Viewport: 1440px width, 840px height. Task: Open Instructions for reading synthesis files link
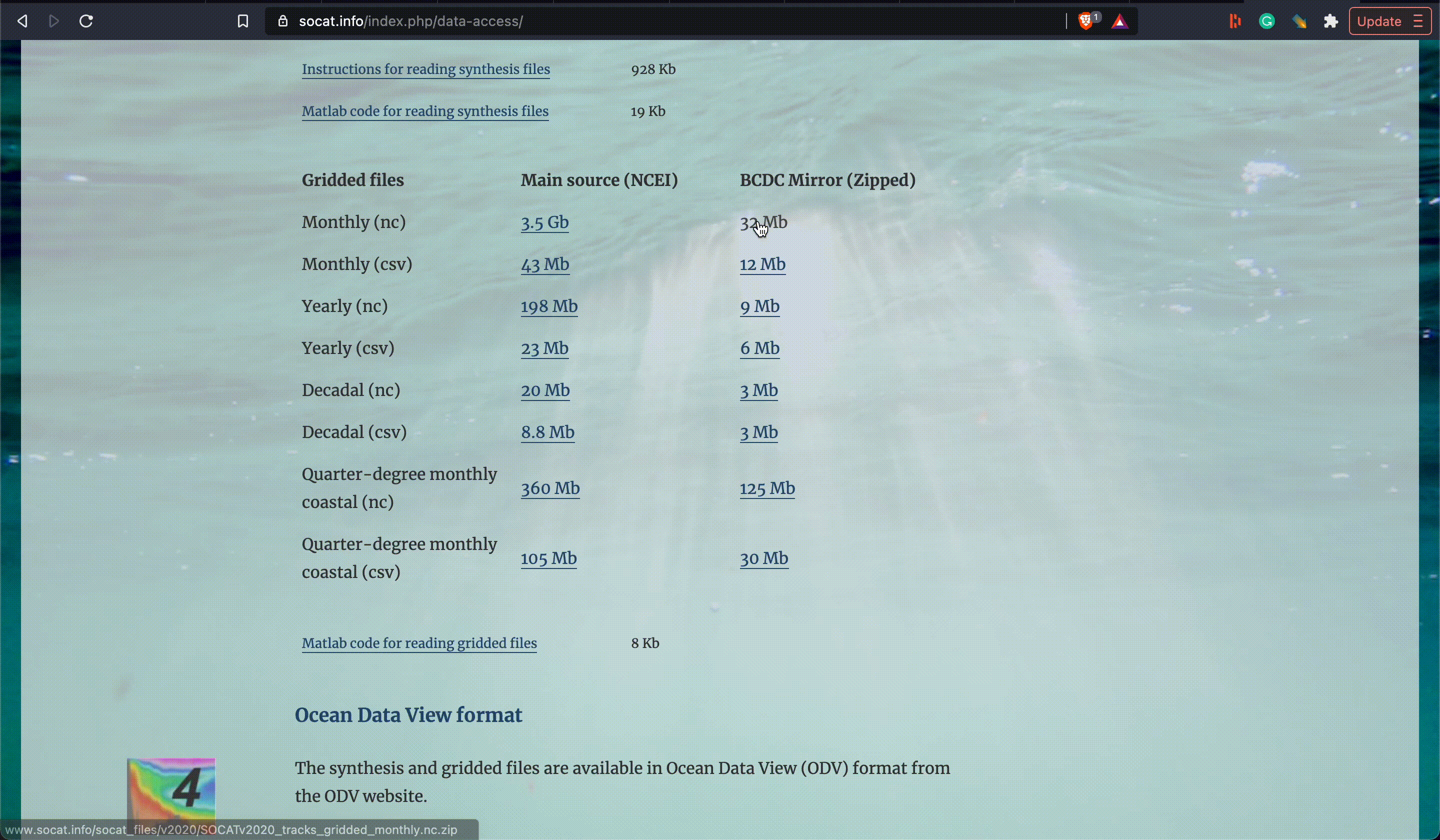(425, 69)
